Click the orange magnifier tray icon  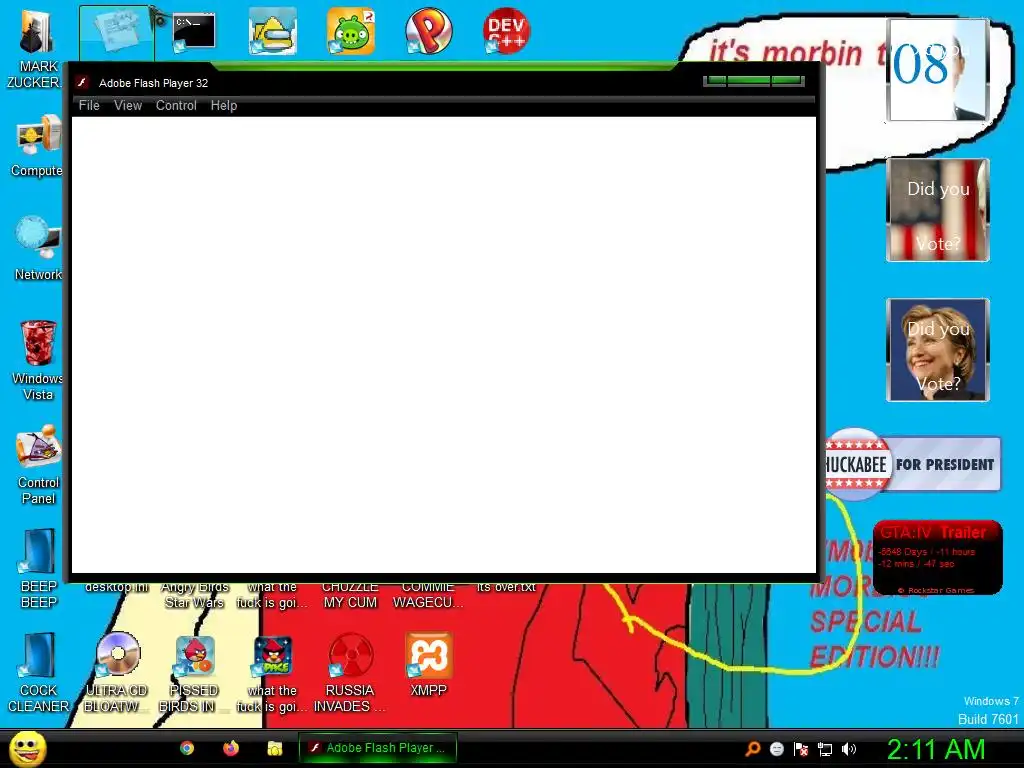pos(753,749)
